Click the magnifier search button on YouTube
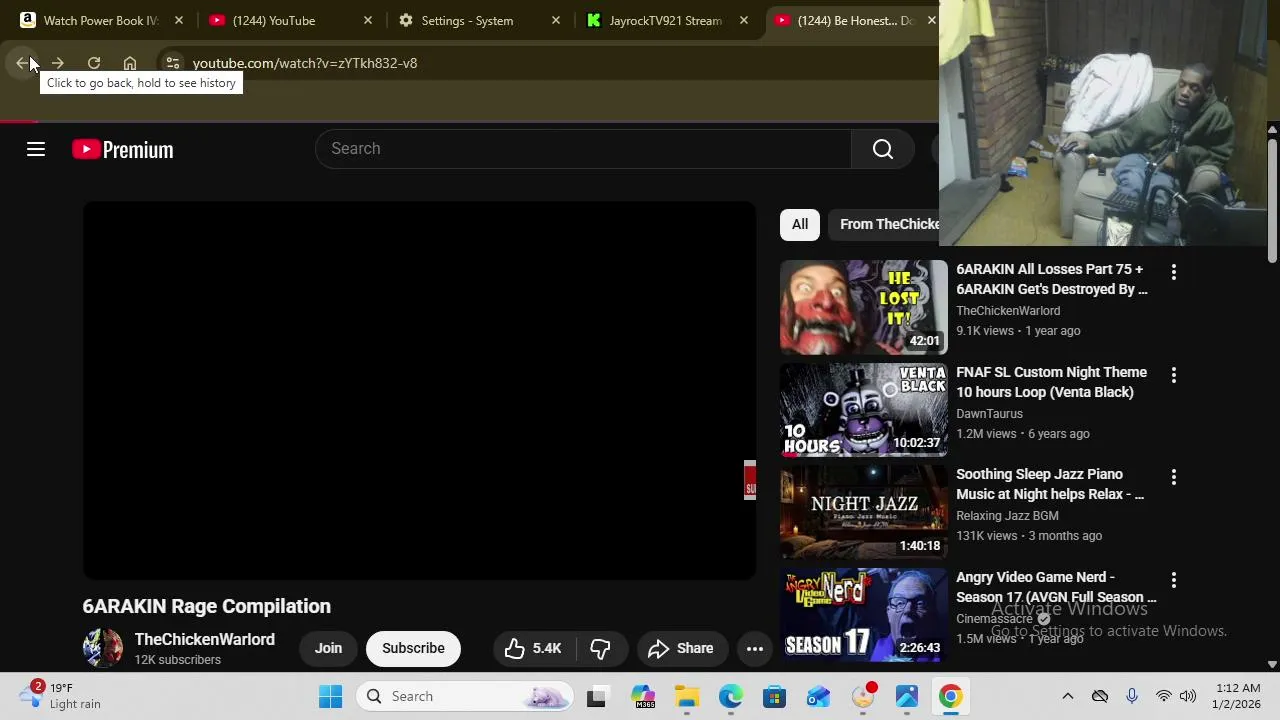1280x720 pixels. (883, 149)
